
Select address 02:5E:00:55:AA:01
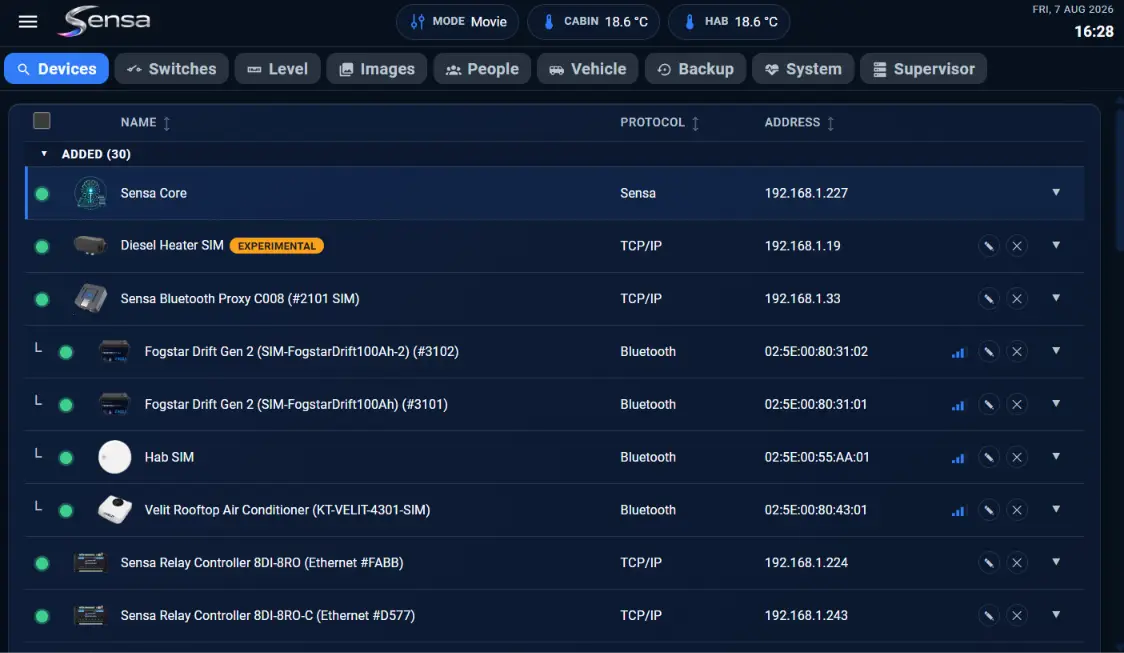tap(816, 457)
